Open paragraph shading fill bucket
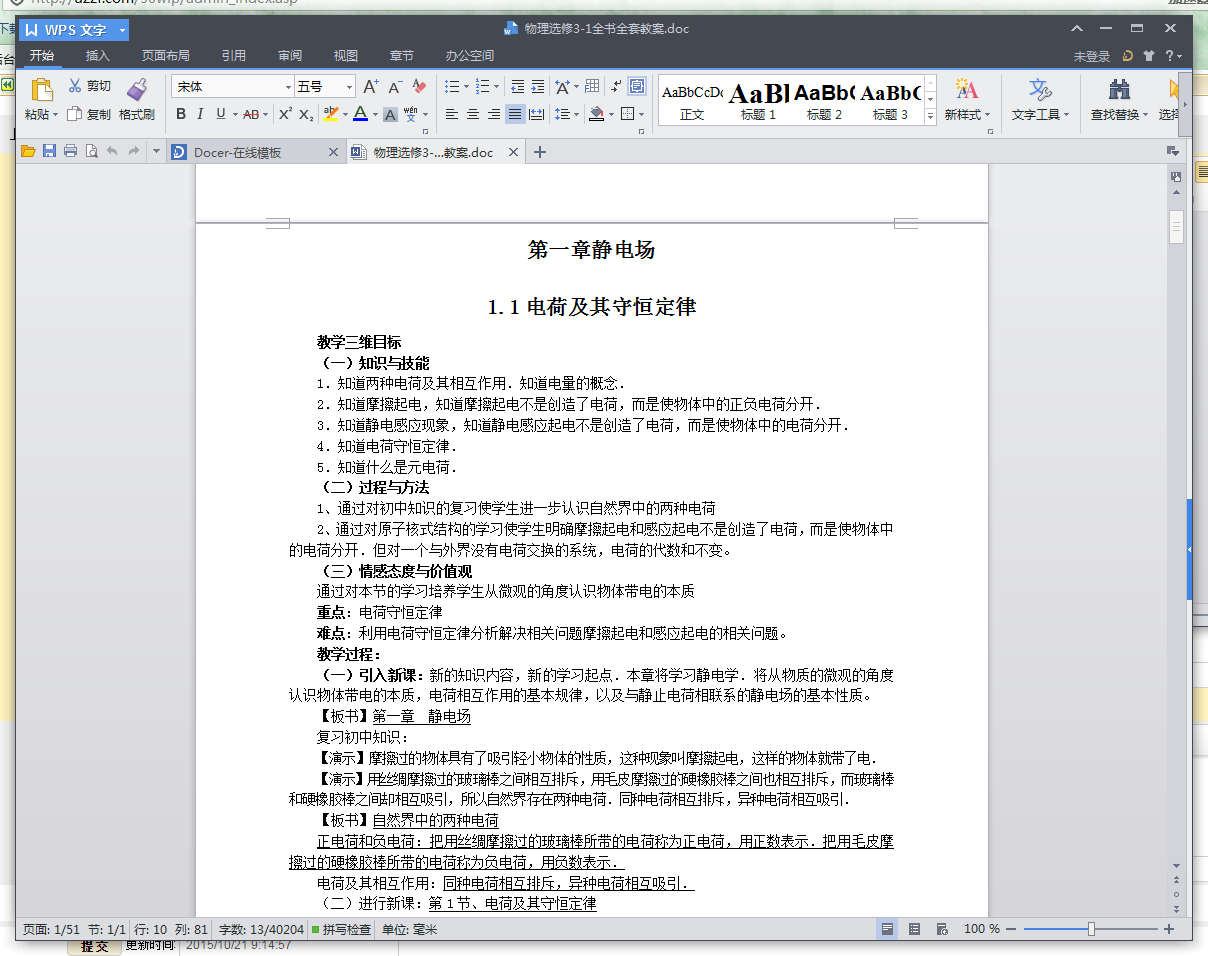This screenshot has height=956, width=1208. click(x=596, y=114)
